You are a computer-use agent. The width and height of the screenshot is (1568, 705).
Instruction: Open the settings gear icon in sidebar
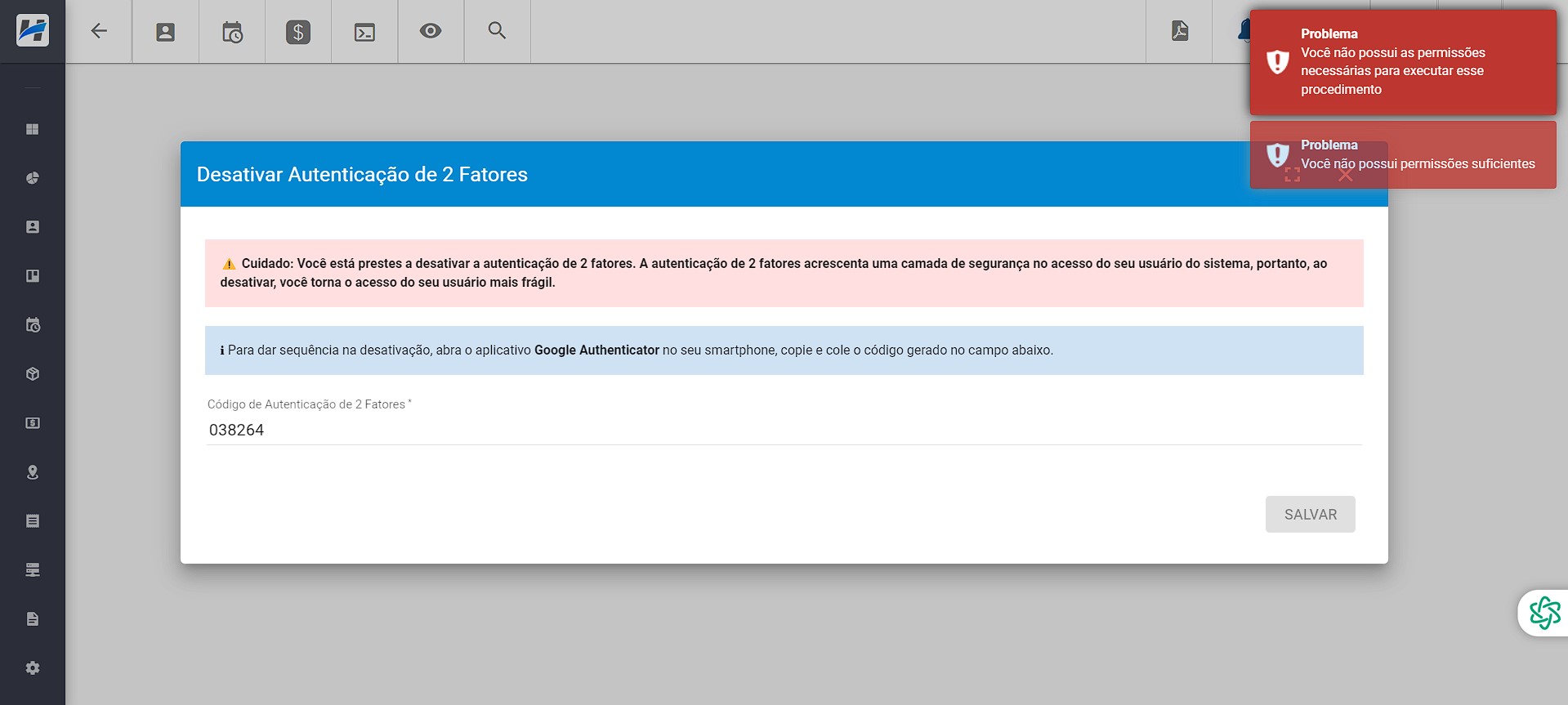click(x=33, y=668)
